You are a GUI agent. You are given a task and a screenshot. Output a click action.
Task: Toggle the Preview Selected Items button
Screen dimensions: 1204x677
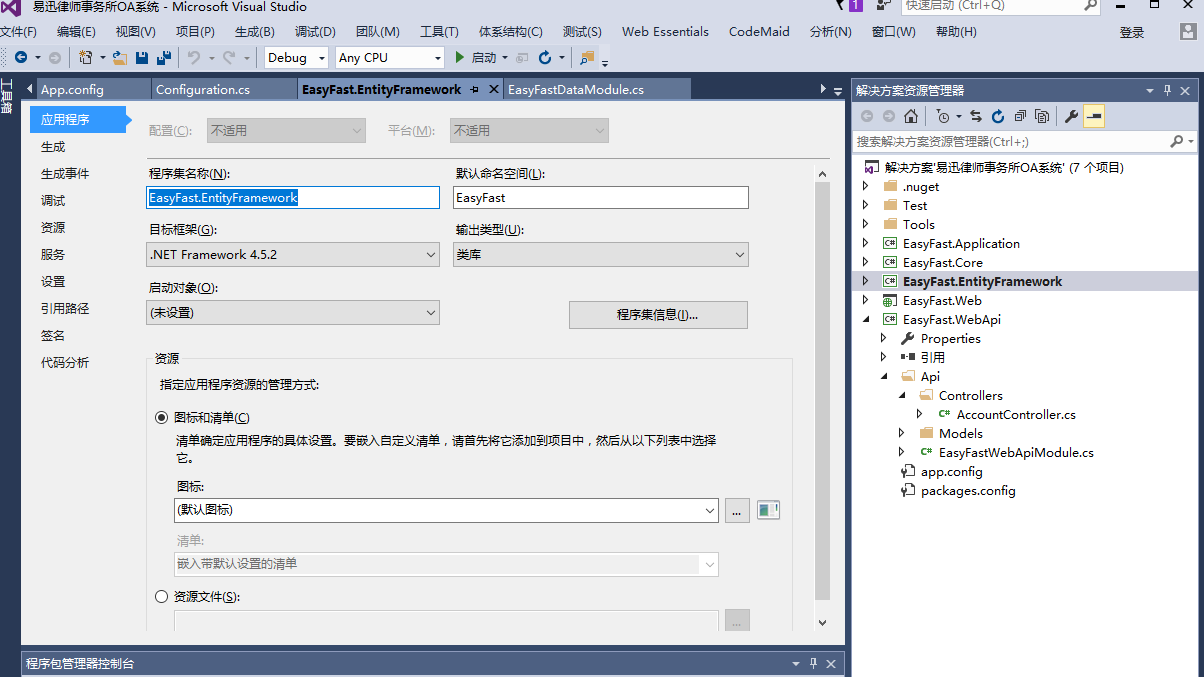tap(1094, 116)
